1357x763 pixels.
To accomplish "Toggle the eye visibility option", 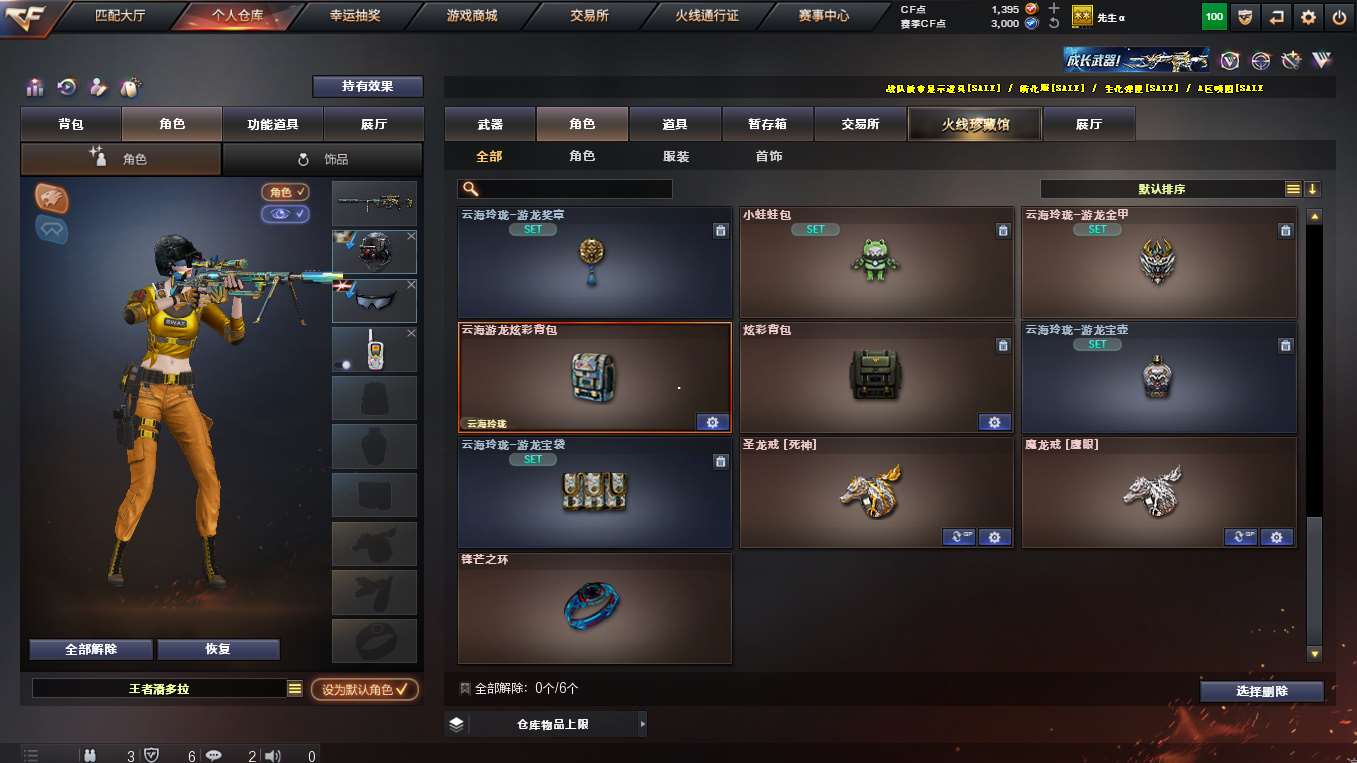I will point(286,214).
